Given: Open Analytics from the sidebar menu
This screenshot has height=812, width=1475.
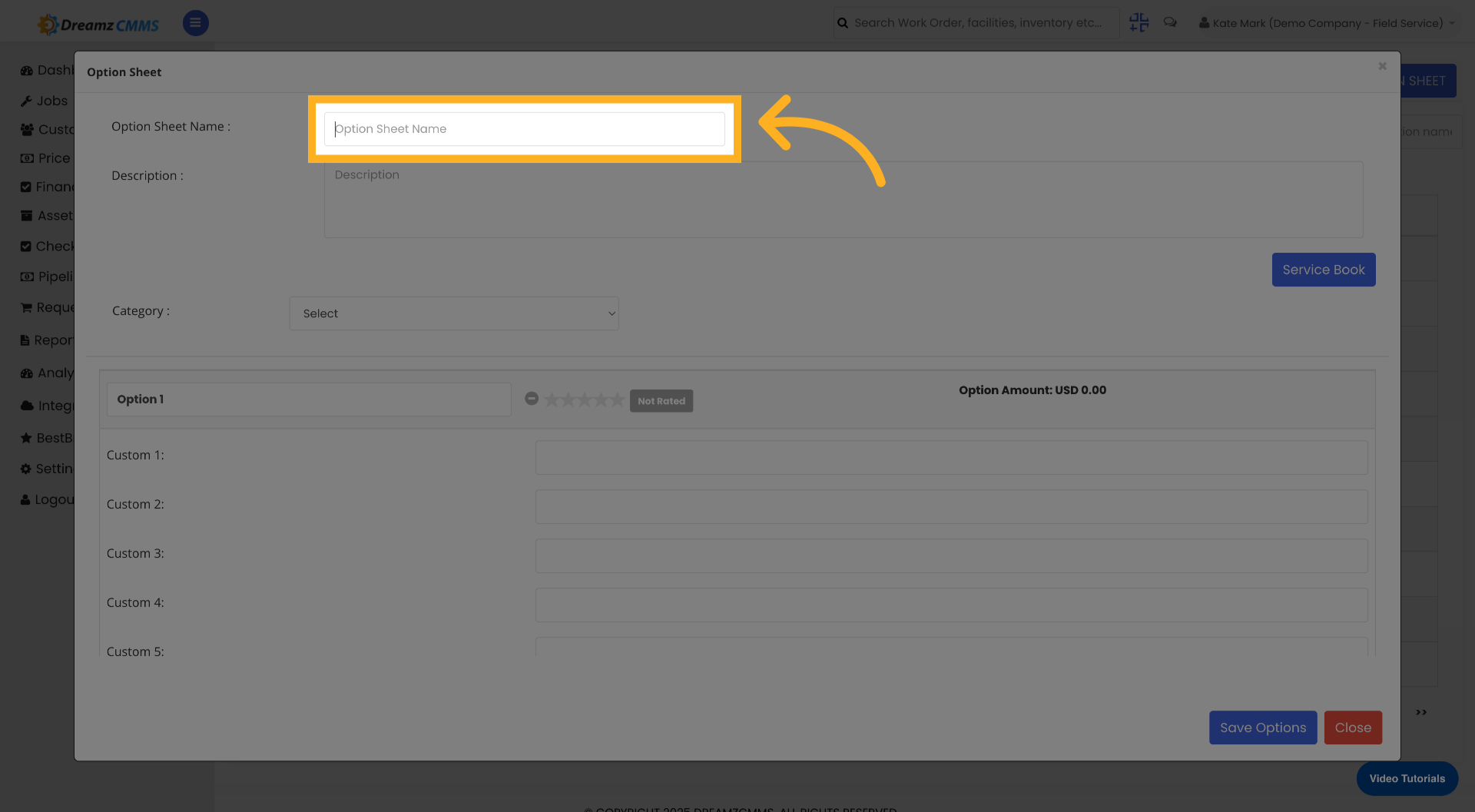Looking at the screenshot, I should point(25,373).
